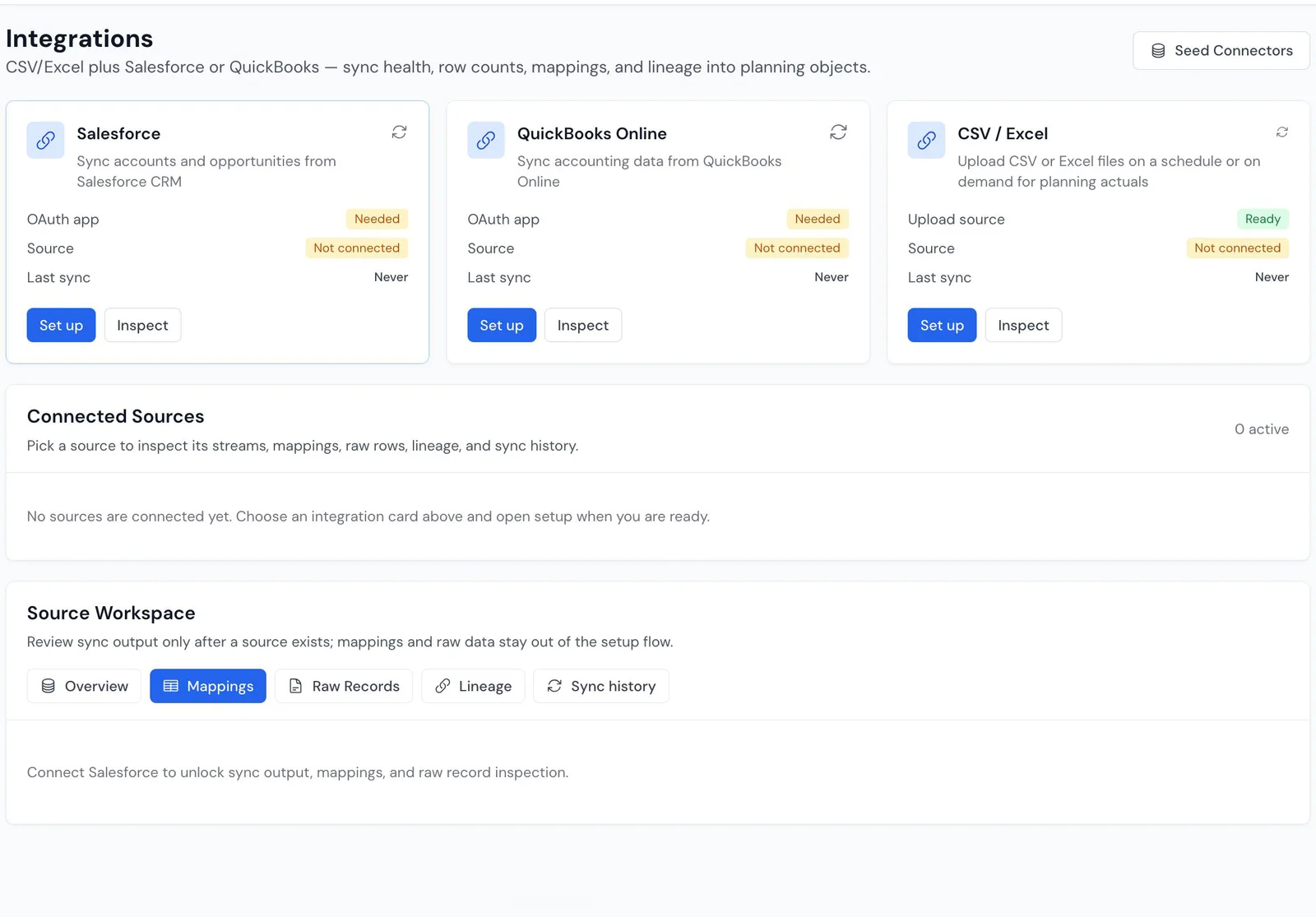Inspect the CSV / Excel integration

(x=1023, y=325)
